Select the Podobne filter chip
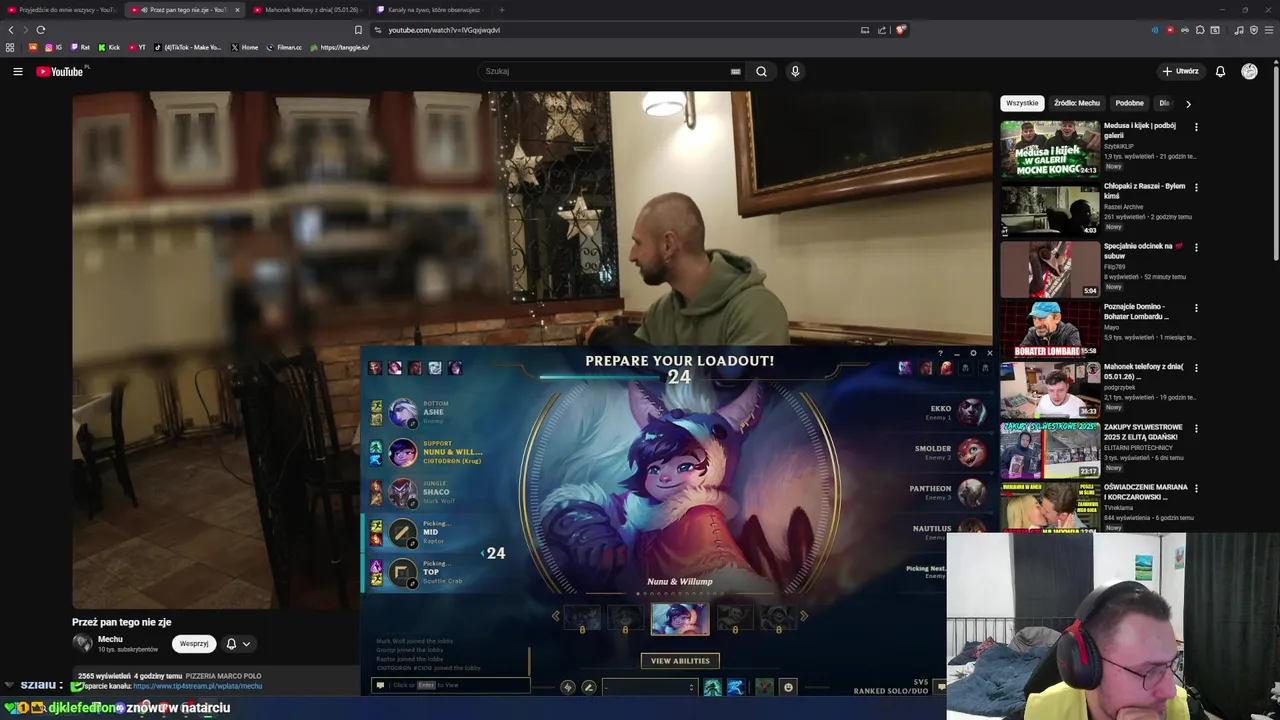The width and height of the screenshot is (1280, 720). tap(1129, 103)
